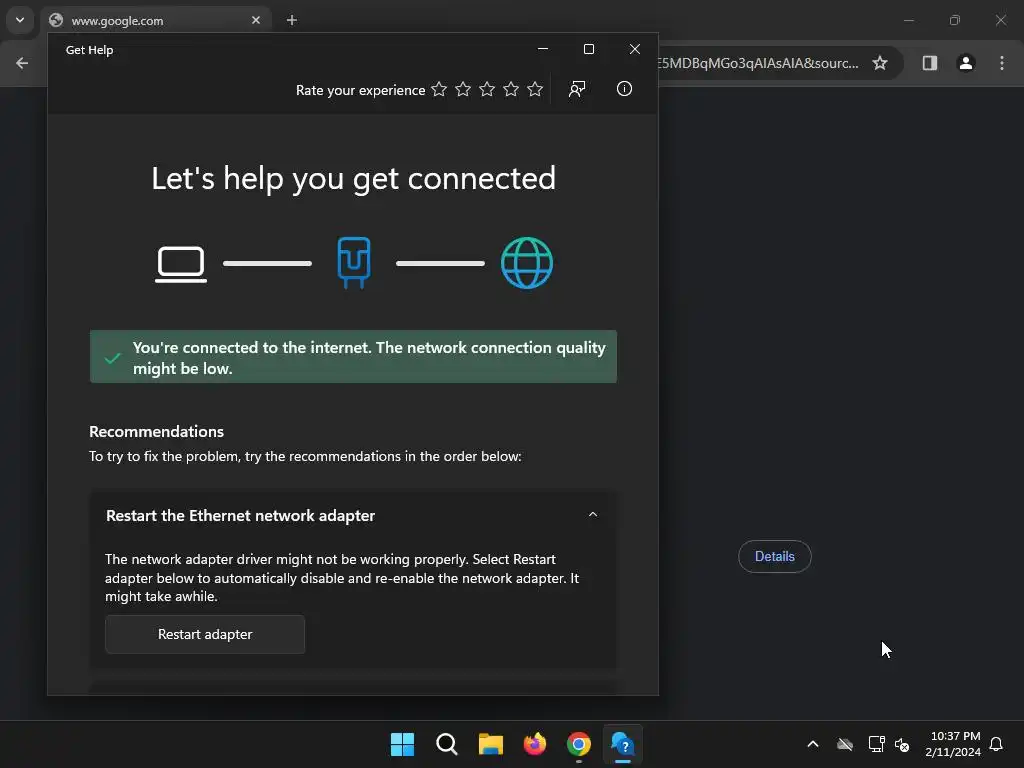Screen dimensions: 1024x768
Task: Open the feedback icon in Get Help
Action: [x=577, y=89]
